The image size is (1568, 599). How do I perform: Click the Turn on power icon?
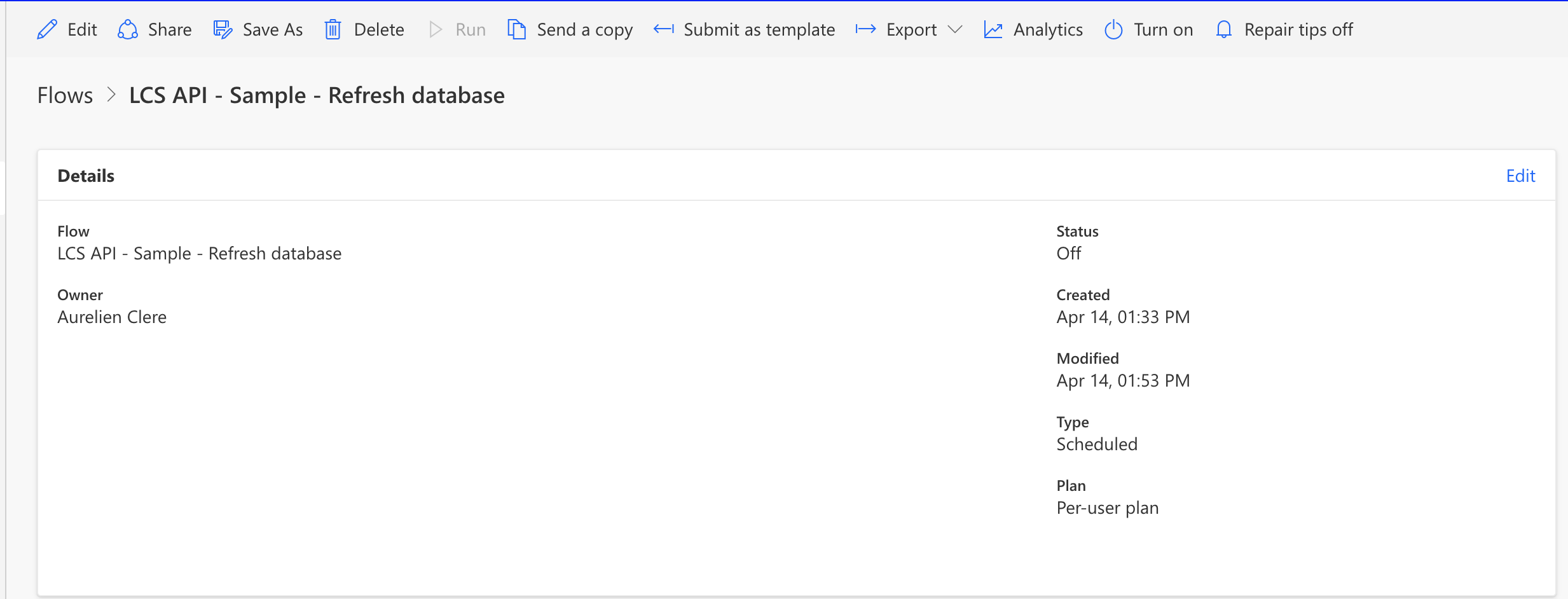(1113, 30)
